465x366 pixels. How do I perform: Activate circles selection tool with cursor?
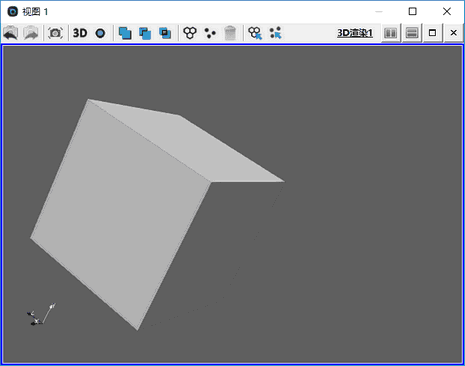[x=255, y=33]
